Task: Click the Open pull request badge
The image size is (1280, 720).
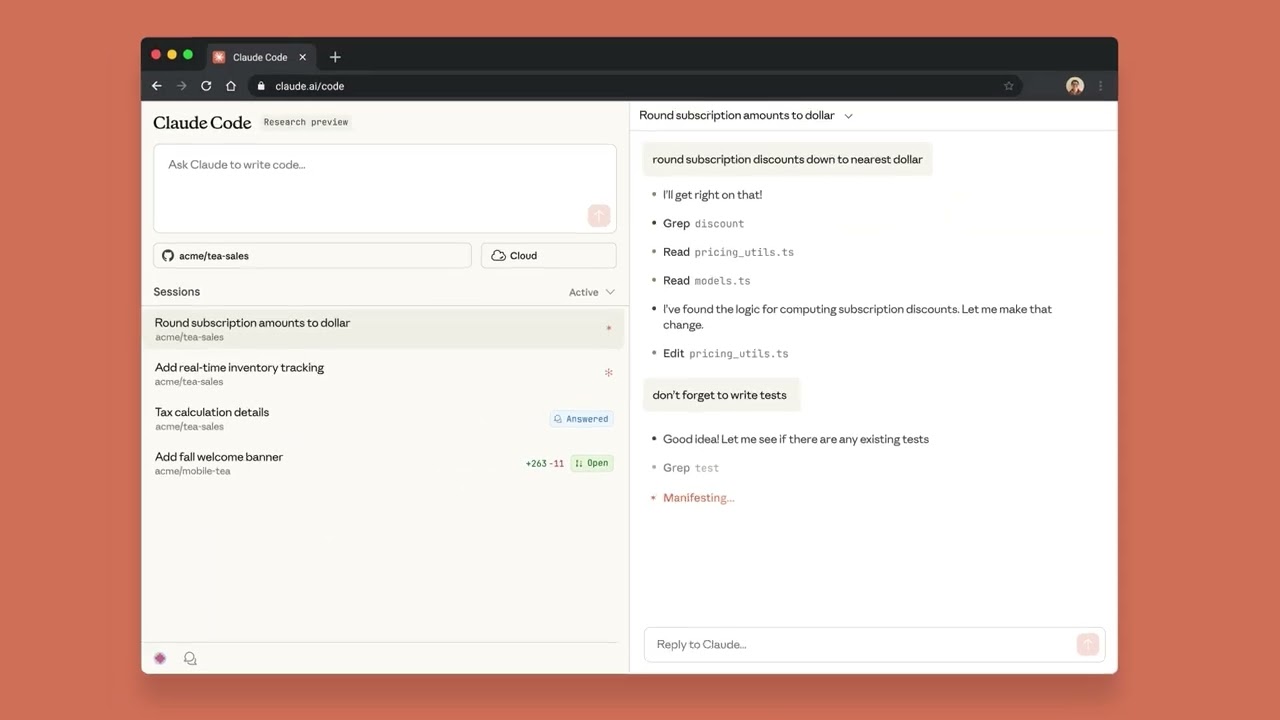Action: pos(592,463)
